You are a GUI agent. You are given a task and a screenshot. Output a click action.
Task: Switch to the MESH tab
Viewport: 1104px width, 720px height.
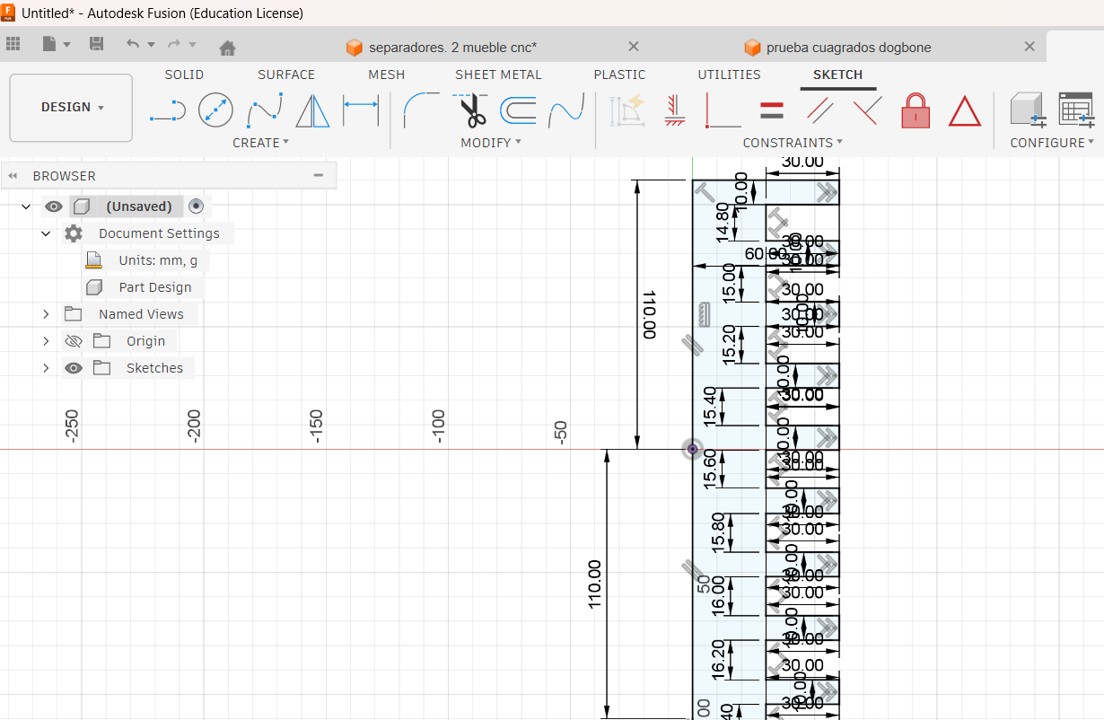click(387, 75)
